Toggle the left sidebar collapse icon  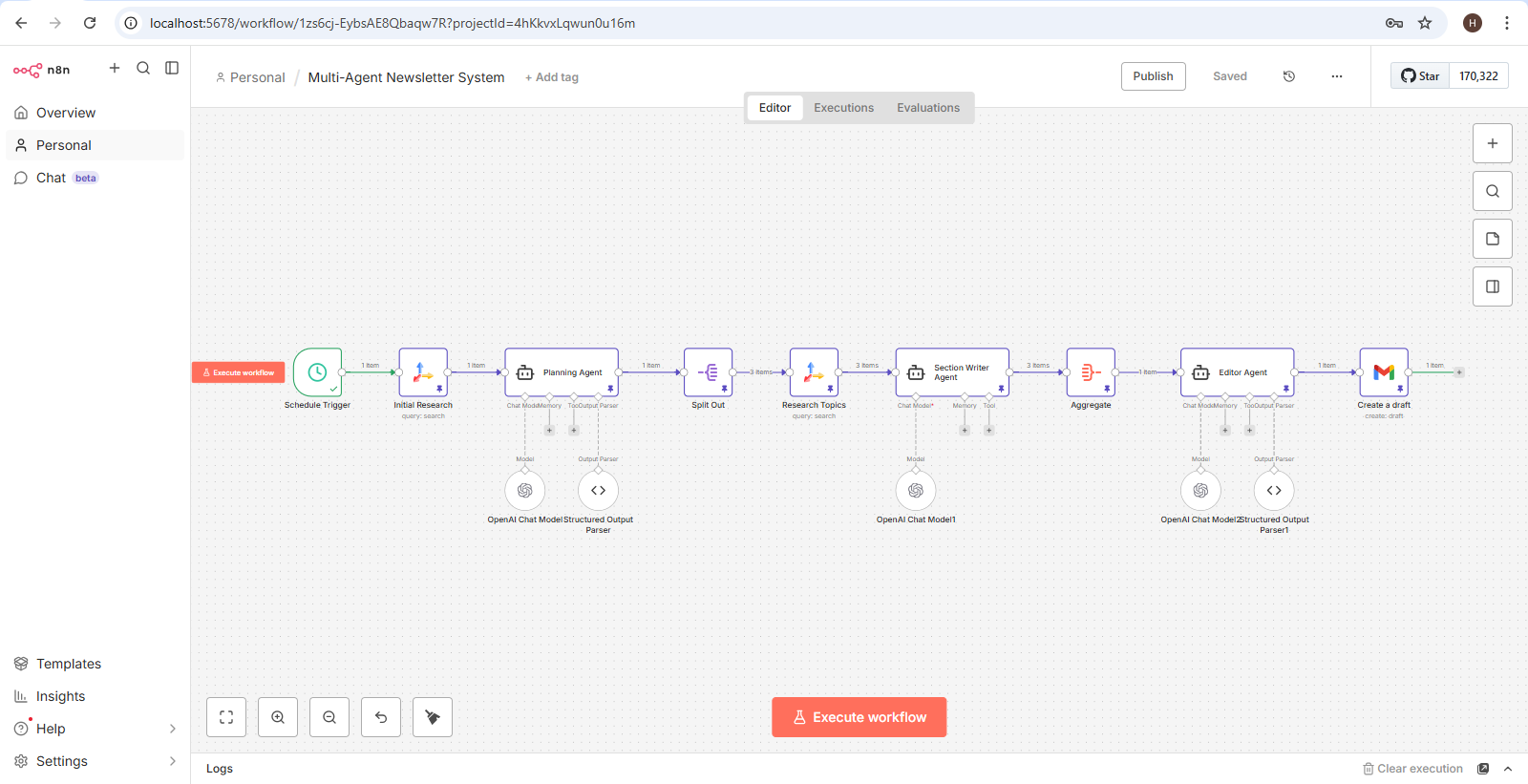pos(172,68)
